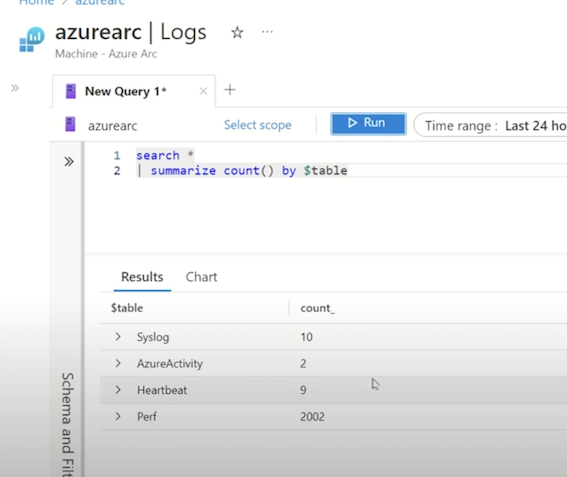The image size is (567, 477).
Task: Click the purple azurearc scope icon
Action: pyautogui.click(x=70, y=124)
